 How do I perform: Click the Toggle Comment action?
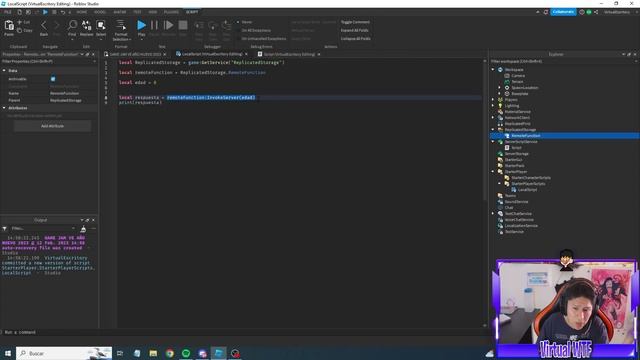[x=355, y=22]
